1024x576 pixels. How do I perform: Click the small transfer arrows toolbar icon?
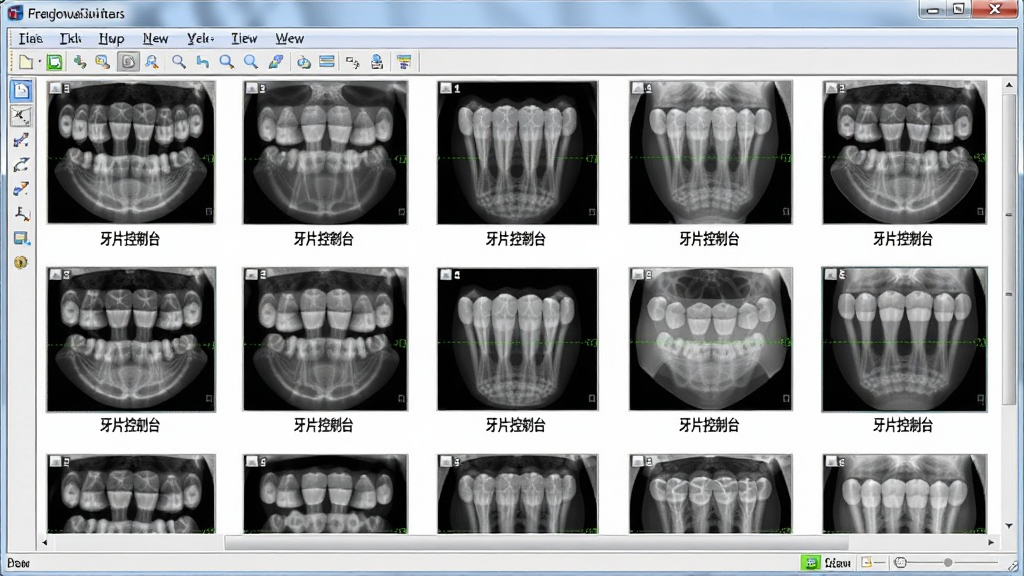point(353,62)
